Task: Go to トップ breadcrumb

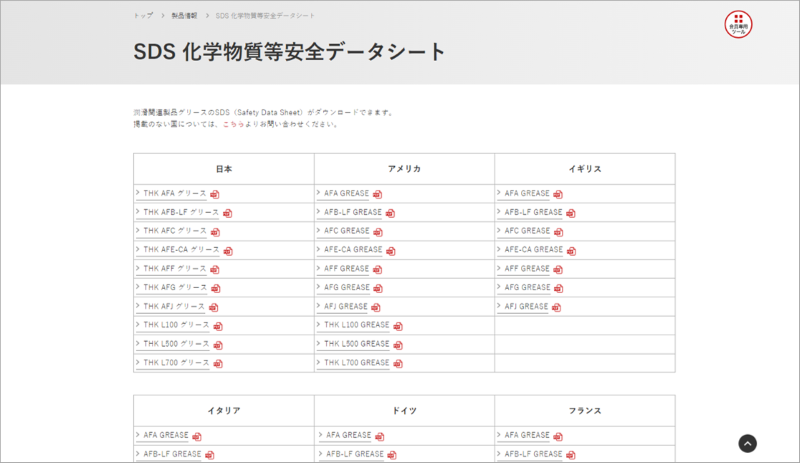Action: pos(143,17)
